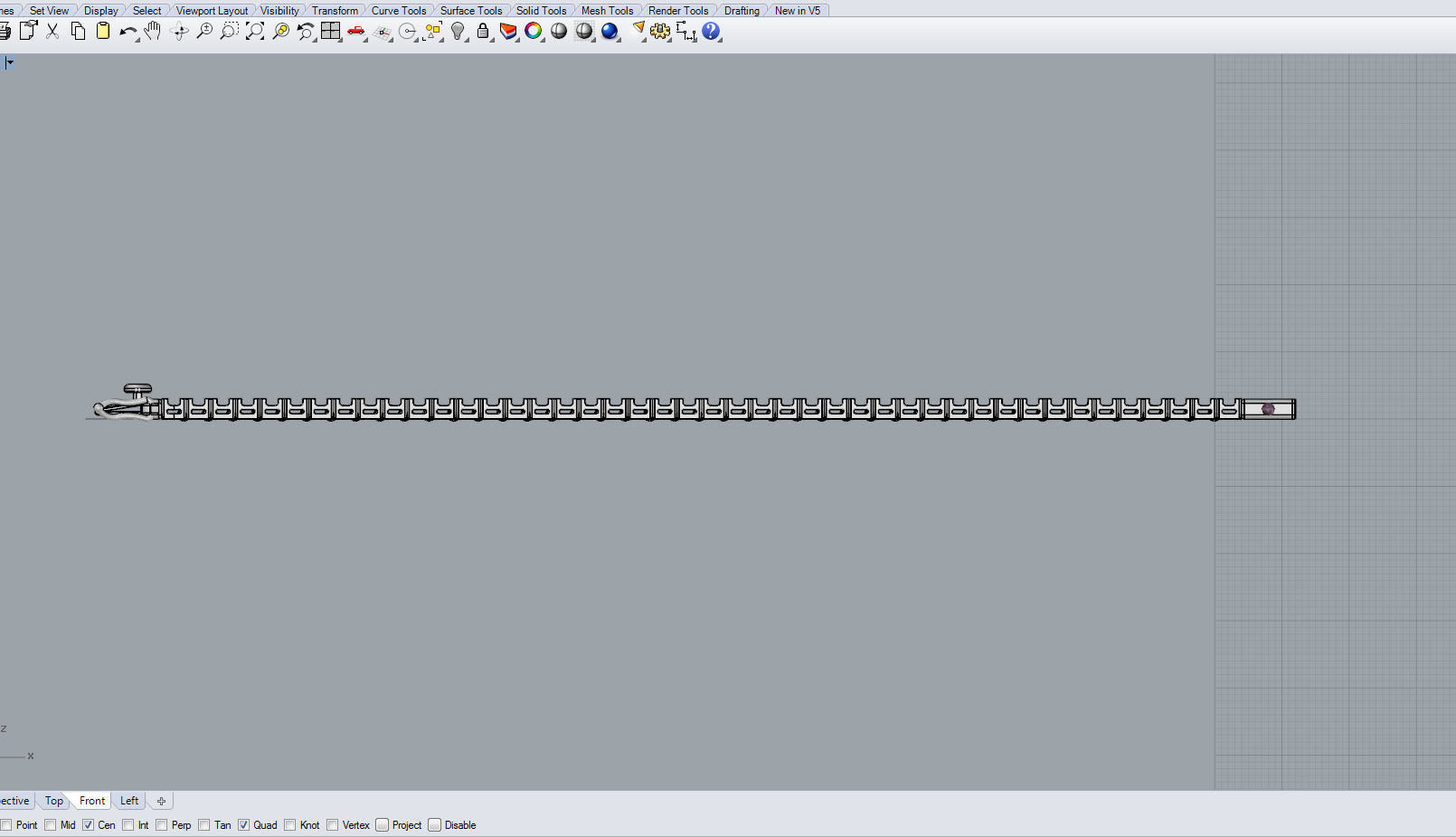
Task: Open the Surface Tools toolbar tab
Action: 471,11
